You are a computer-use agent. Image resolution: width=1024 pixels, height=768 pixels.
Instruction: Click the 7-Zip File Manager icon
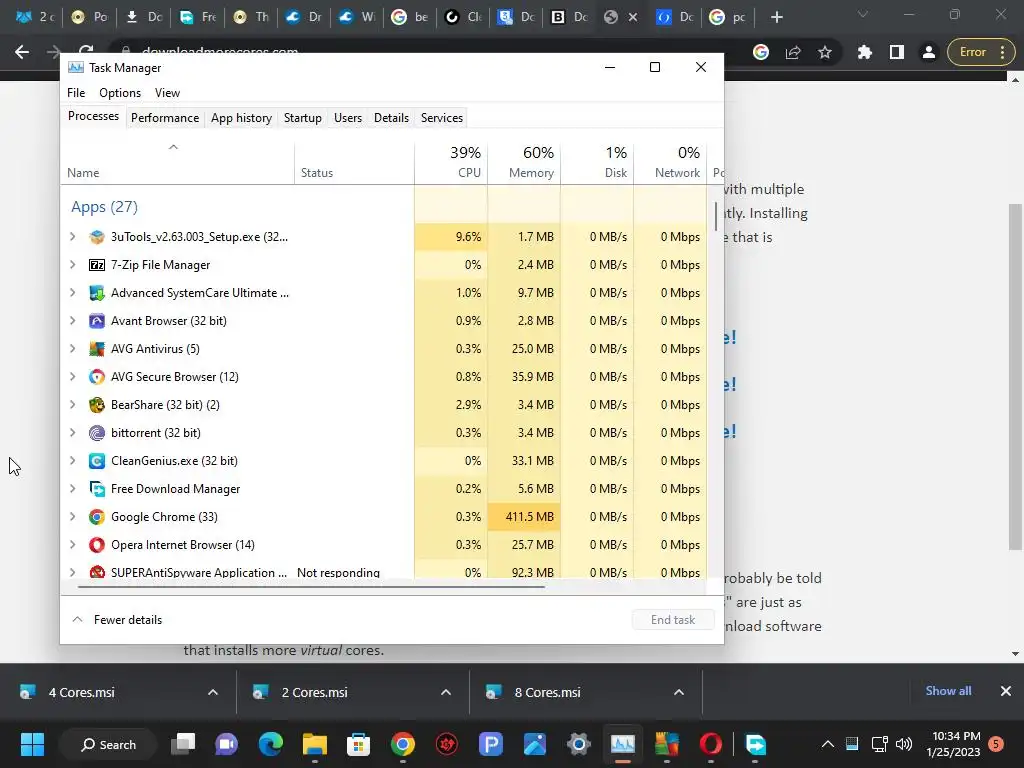[x=97, y=265]
